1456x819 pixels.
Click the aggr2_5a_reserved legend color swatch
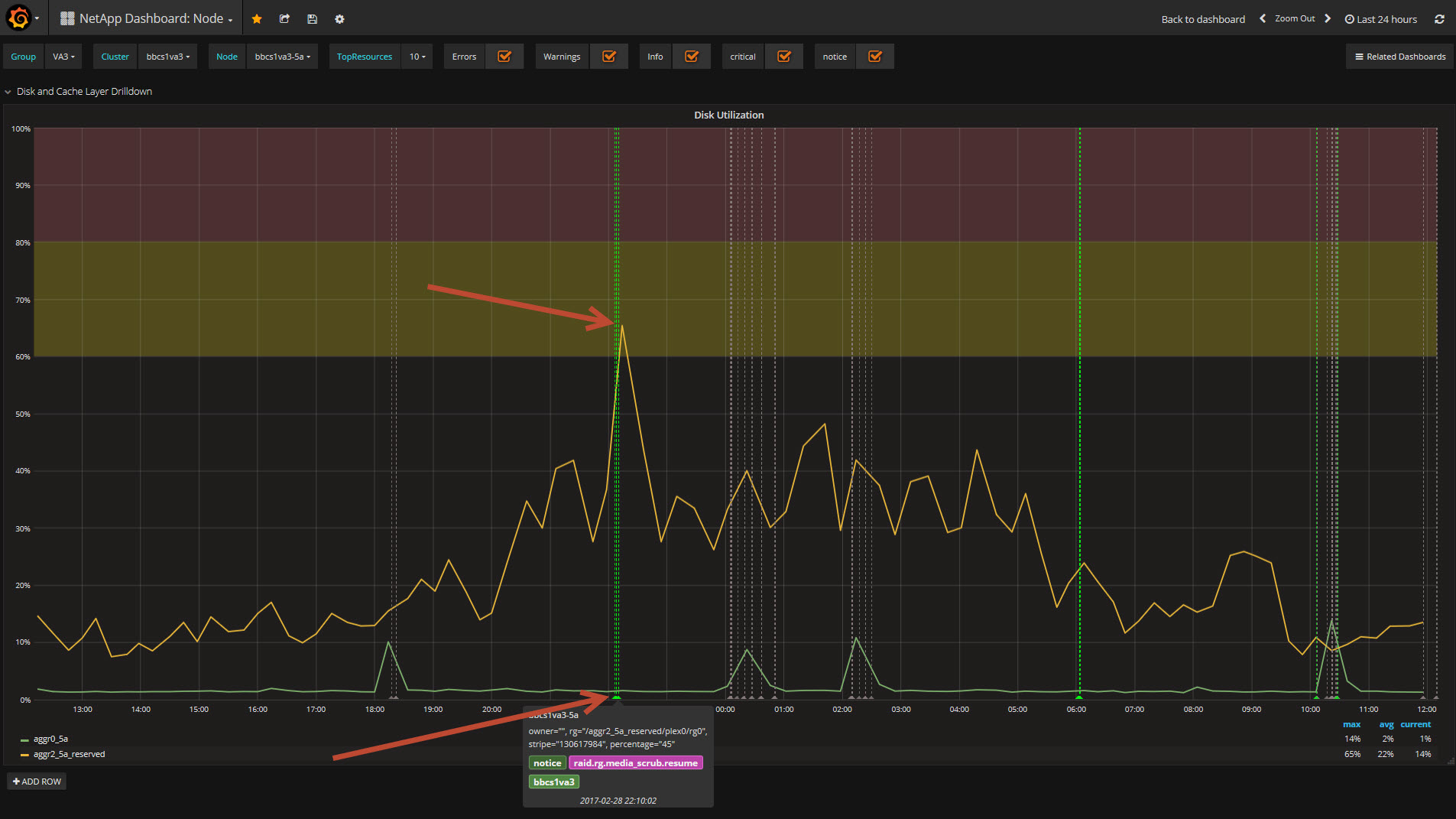click(24, 755)
